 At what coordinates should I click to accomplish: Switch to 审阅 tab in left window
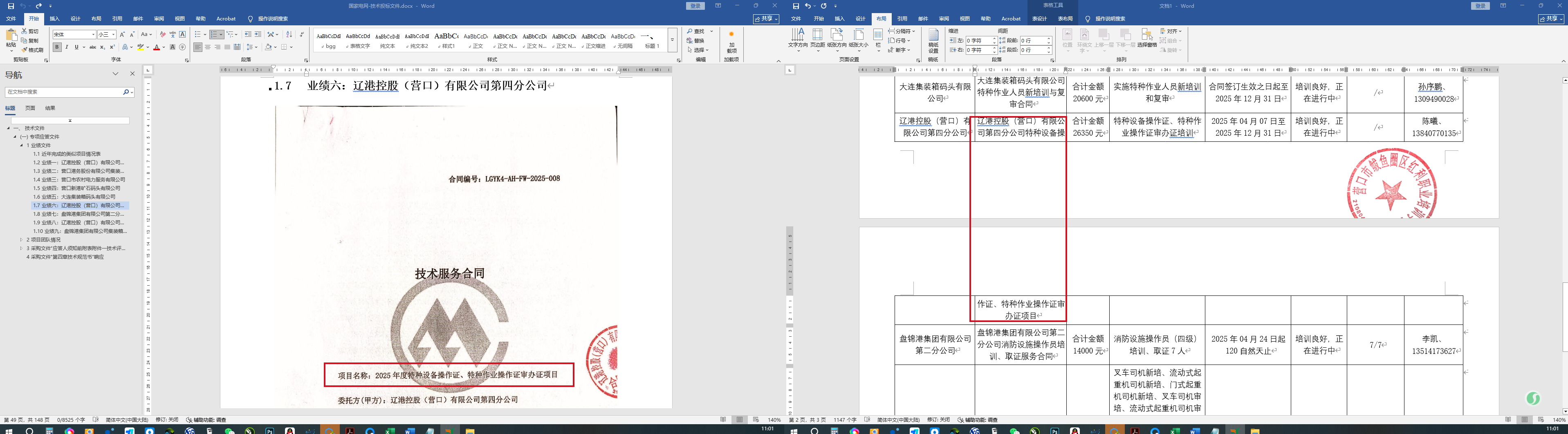[x=159, y=19]
